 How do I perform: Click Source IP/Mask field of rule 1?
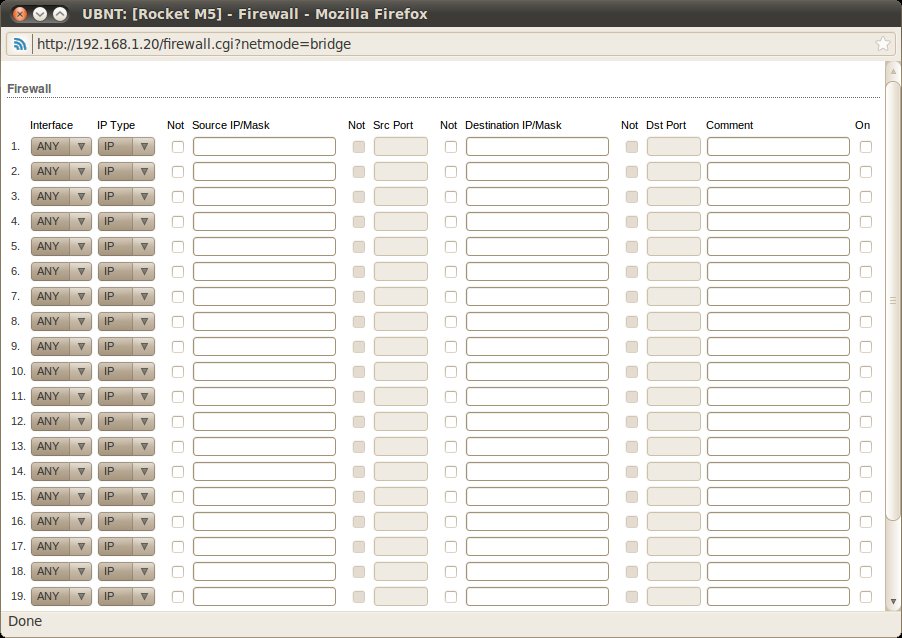click(264, 147)
